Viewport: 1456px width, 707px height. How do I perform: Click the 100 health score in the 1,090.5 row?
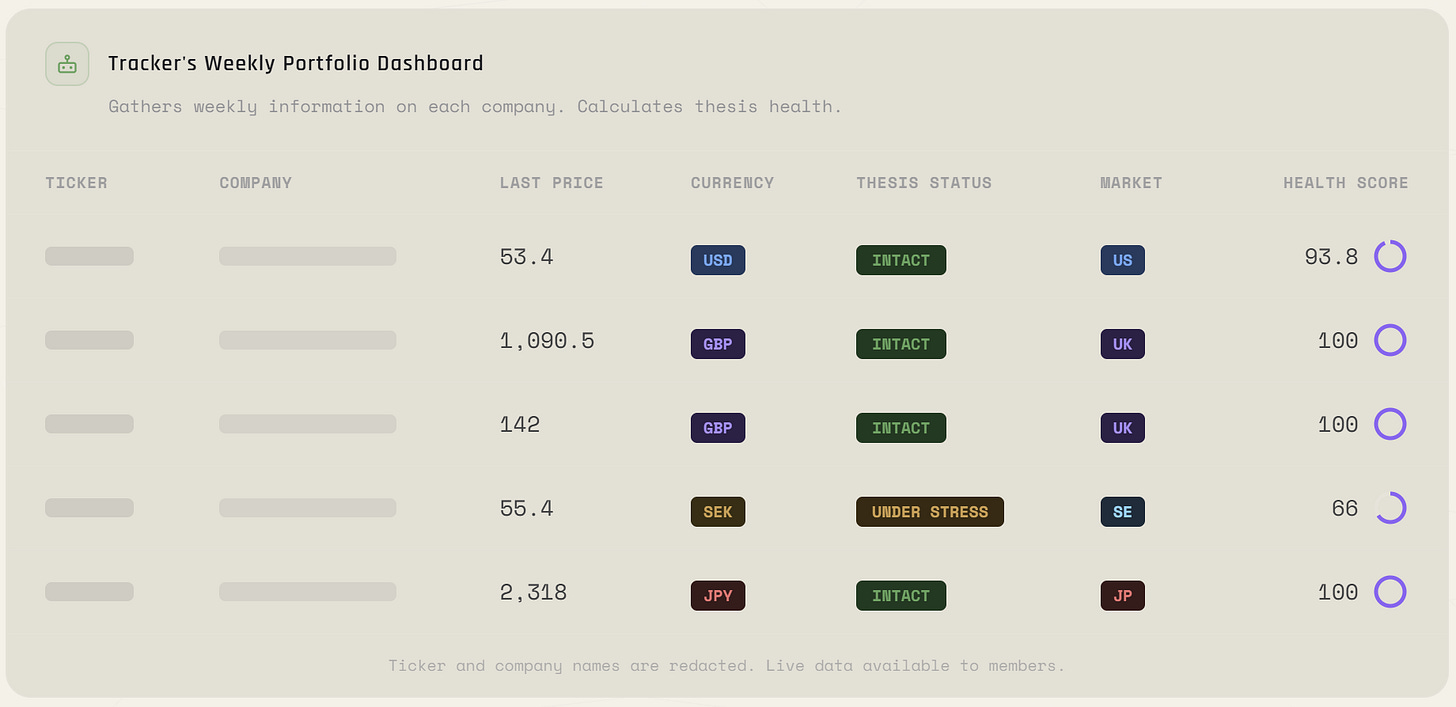point(1338,341)
